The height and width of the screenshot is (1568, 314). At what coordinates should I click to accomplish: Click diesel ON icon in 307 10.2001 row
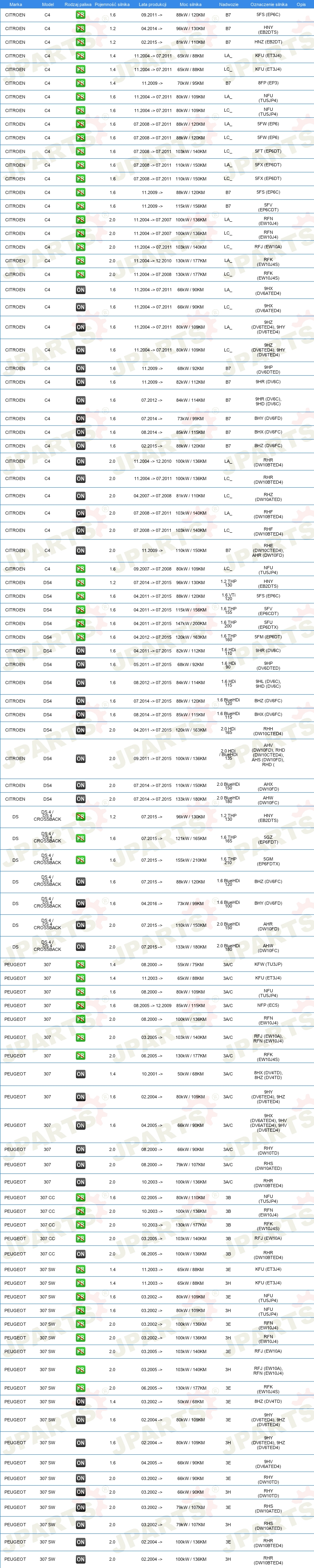pos(80,1074)
